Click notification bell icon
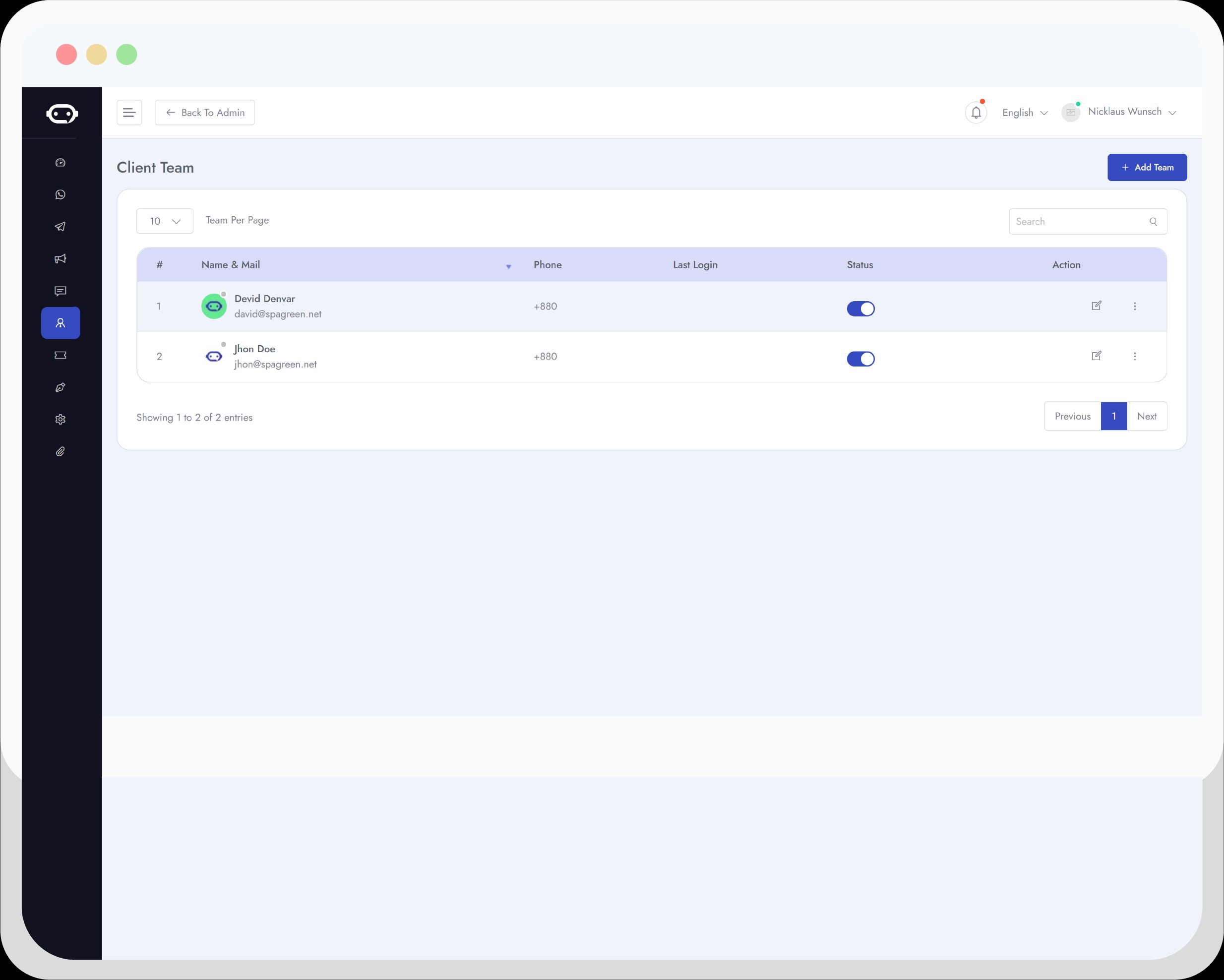The width and height of the screenshot is (1224, 980). 976,112
